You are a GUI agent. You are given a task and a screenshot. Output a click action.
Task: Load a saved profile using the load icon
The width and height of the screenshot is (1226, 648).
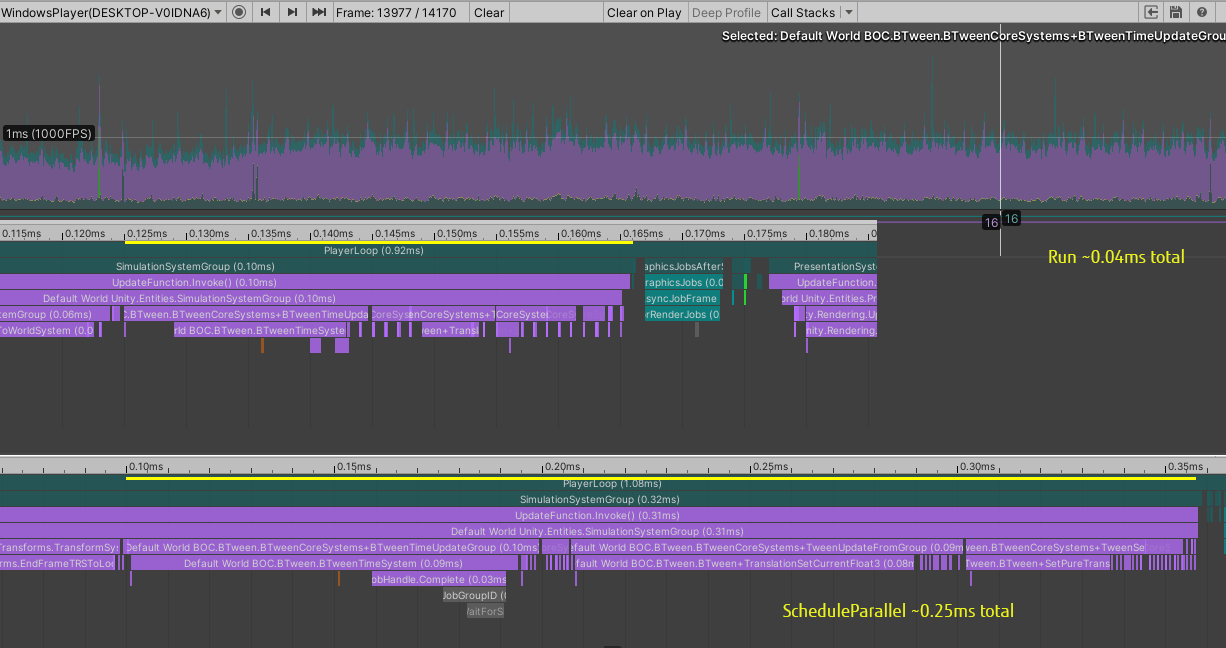(1151, 12)
